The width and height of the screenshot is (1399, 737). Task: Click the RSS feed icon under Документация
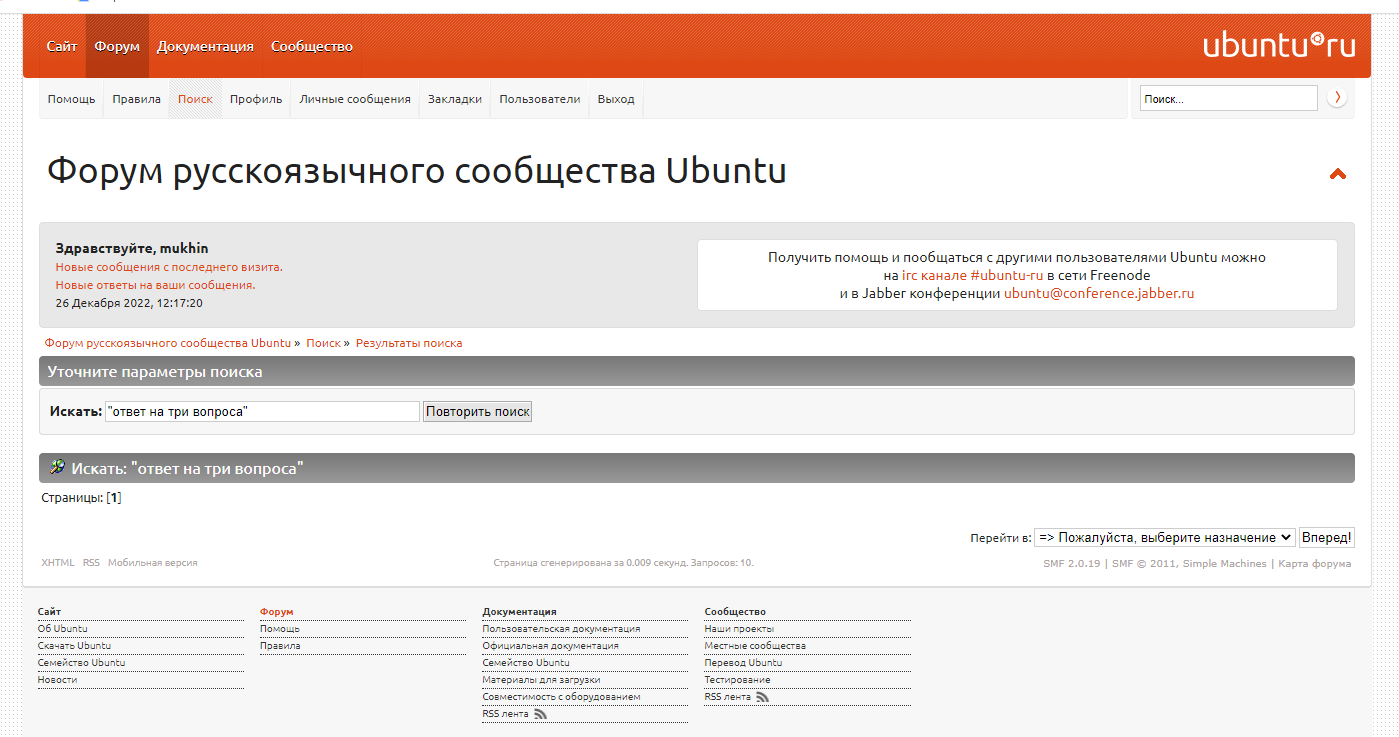point(541,714)
